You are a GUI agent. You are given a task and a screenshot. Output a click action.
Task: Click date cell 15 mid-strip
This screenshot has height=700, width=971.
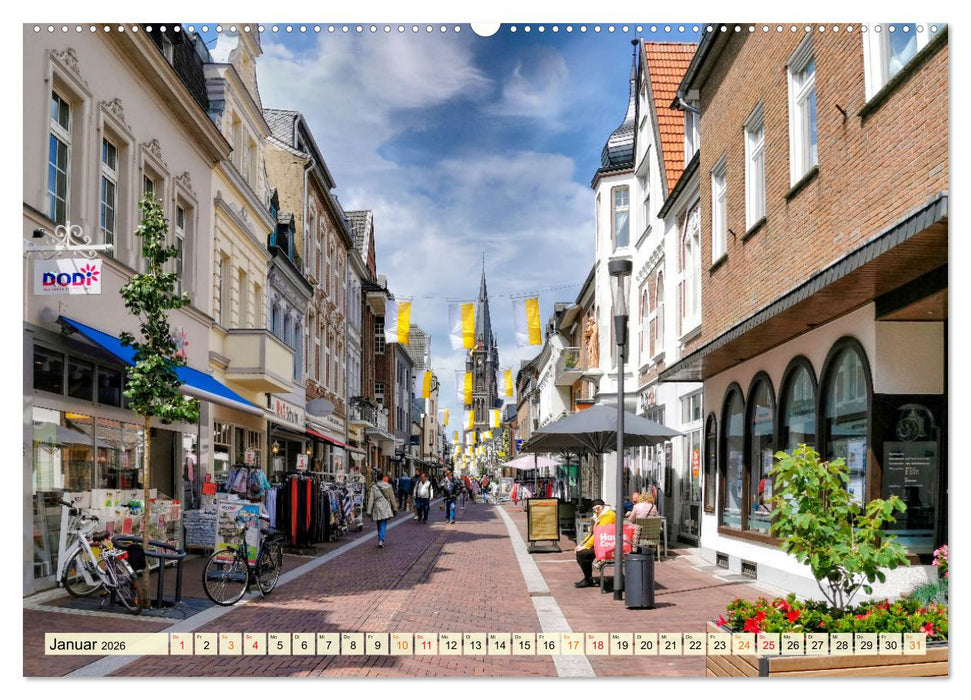523,646
